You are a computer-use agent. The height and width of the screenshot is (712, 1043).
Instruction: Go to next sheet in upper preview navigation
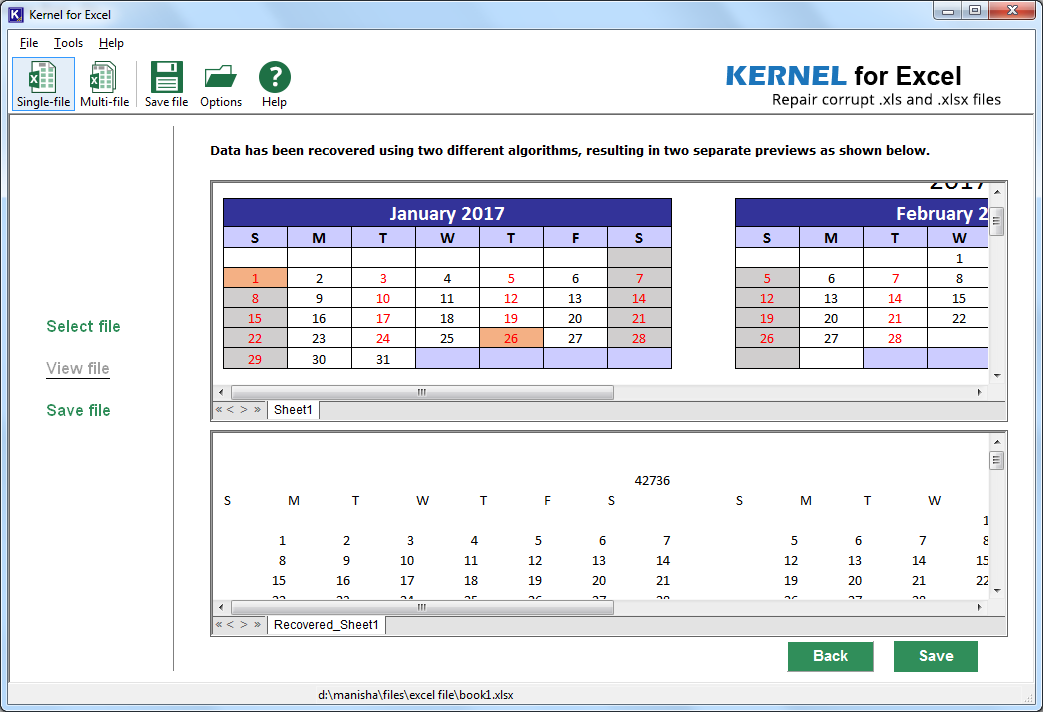pyautogui.click(x=243, y=410)
